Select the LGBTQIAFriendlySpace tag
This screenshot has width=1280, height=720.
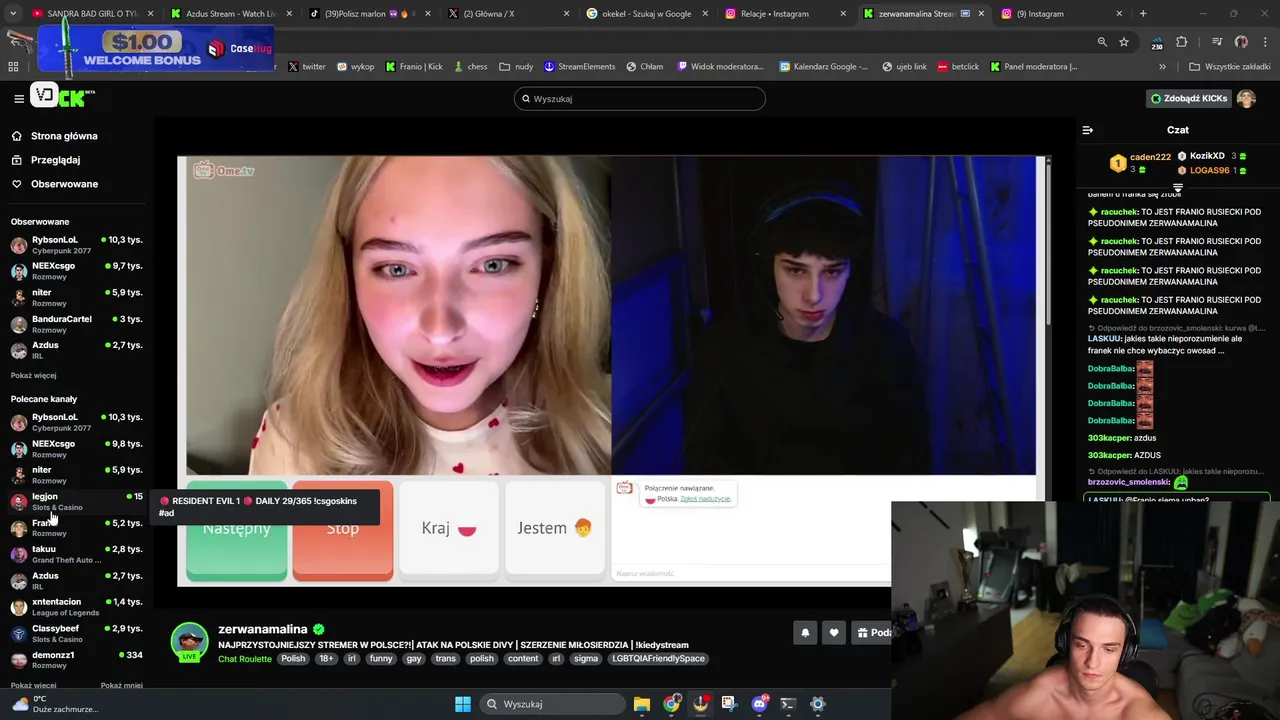(659, 659)
